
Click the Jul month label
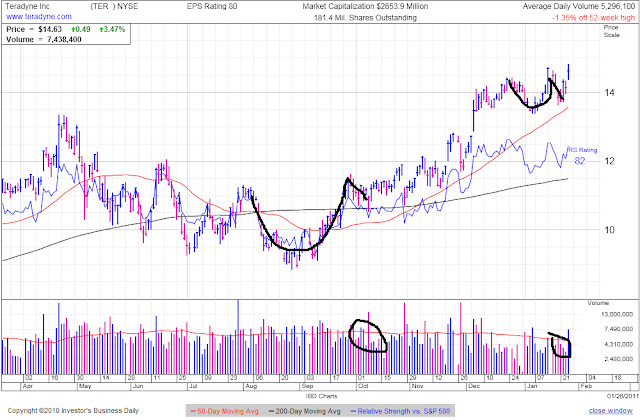pos(192,386)
